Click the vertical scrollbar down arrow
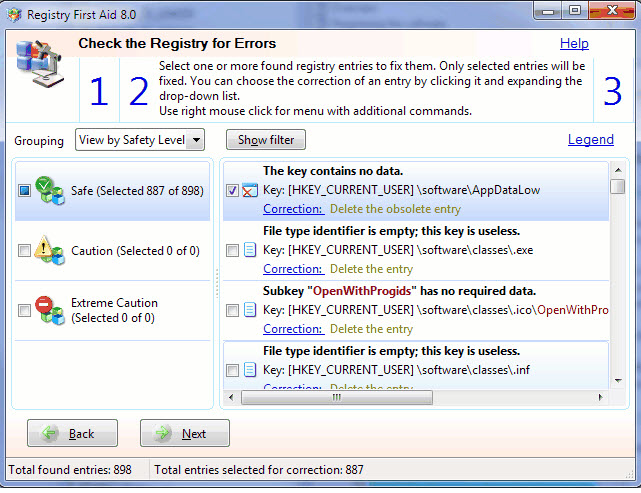 tap(618, 381)
